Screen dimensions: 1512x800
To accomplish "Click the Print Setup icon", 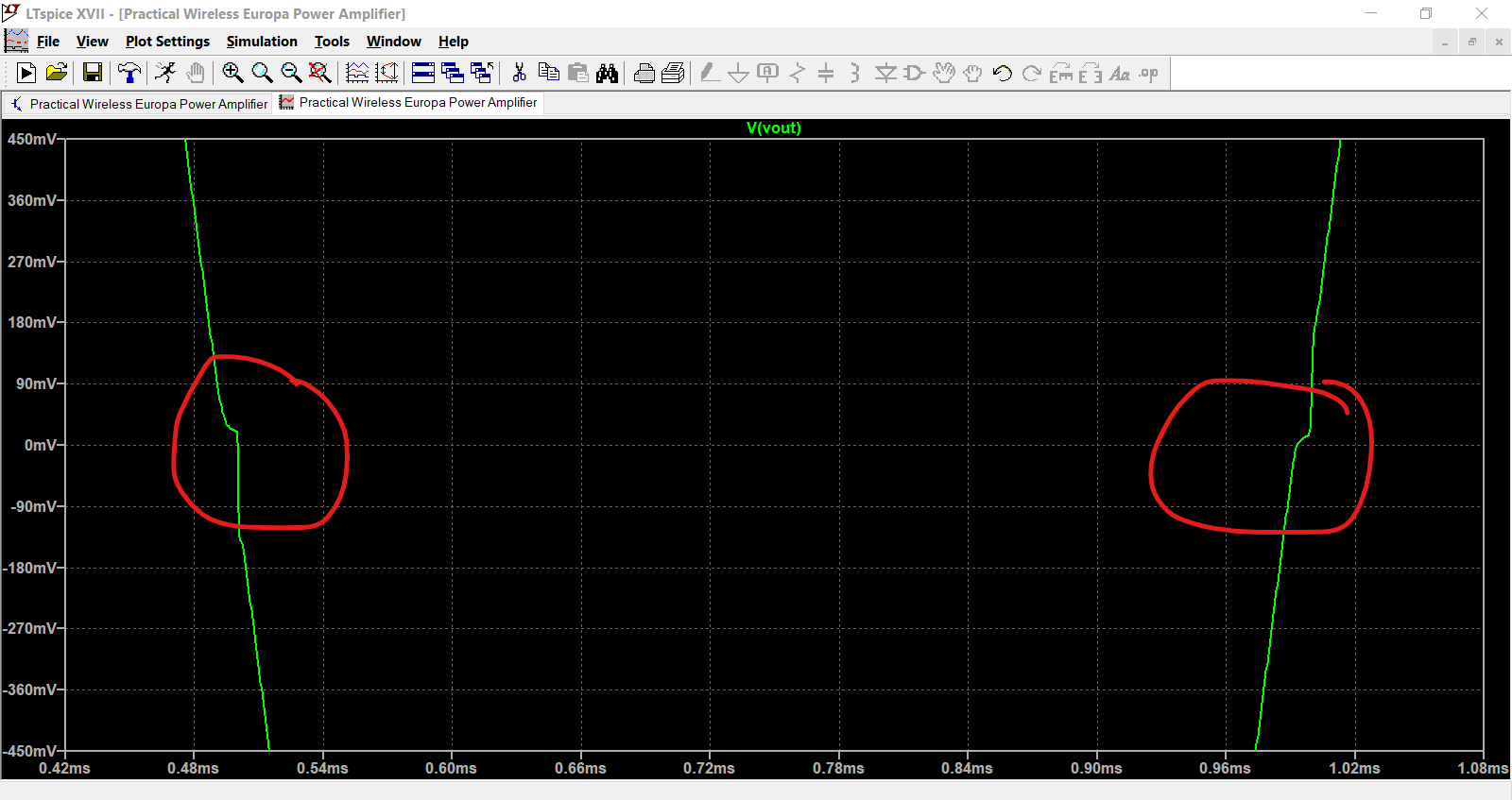I will click(644, 73).
